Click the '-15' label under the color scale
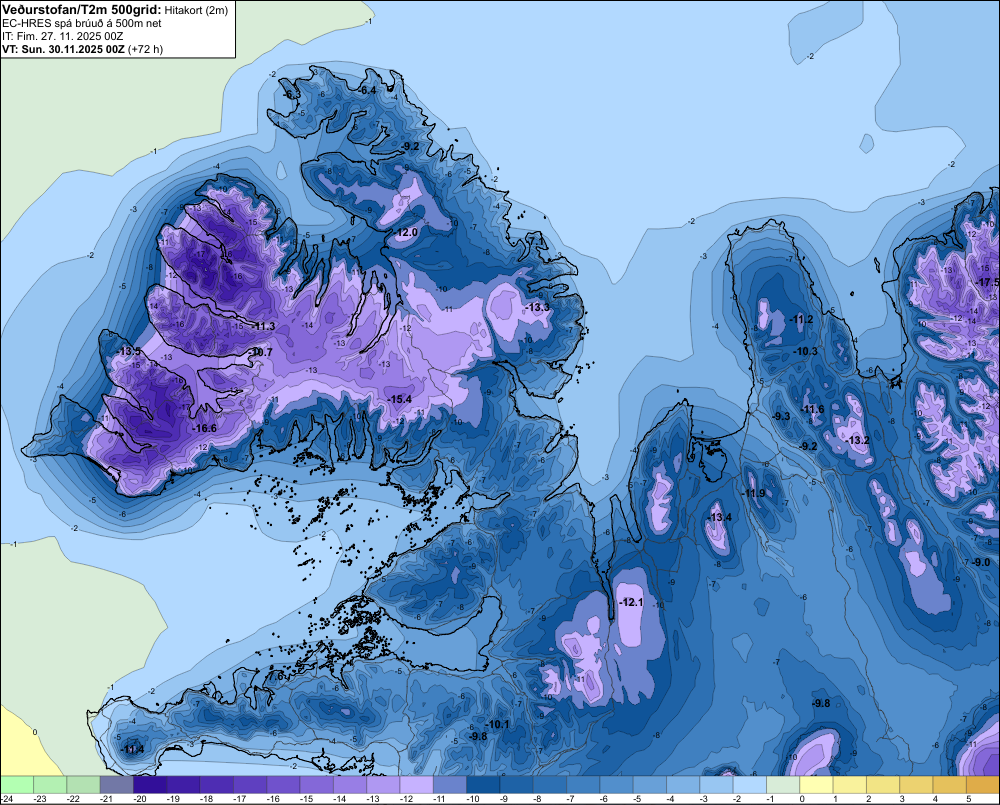This screenshot has height=805, width=1000. pyautogui.click(x=306, y=799)
